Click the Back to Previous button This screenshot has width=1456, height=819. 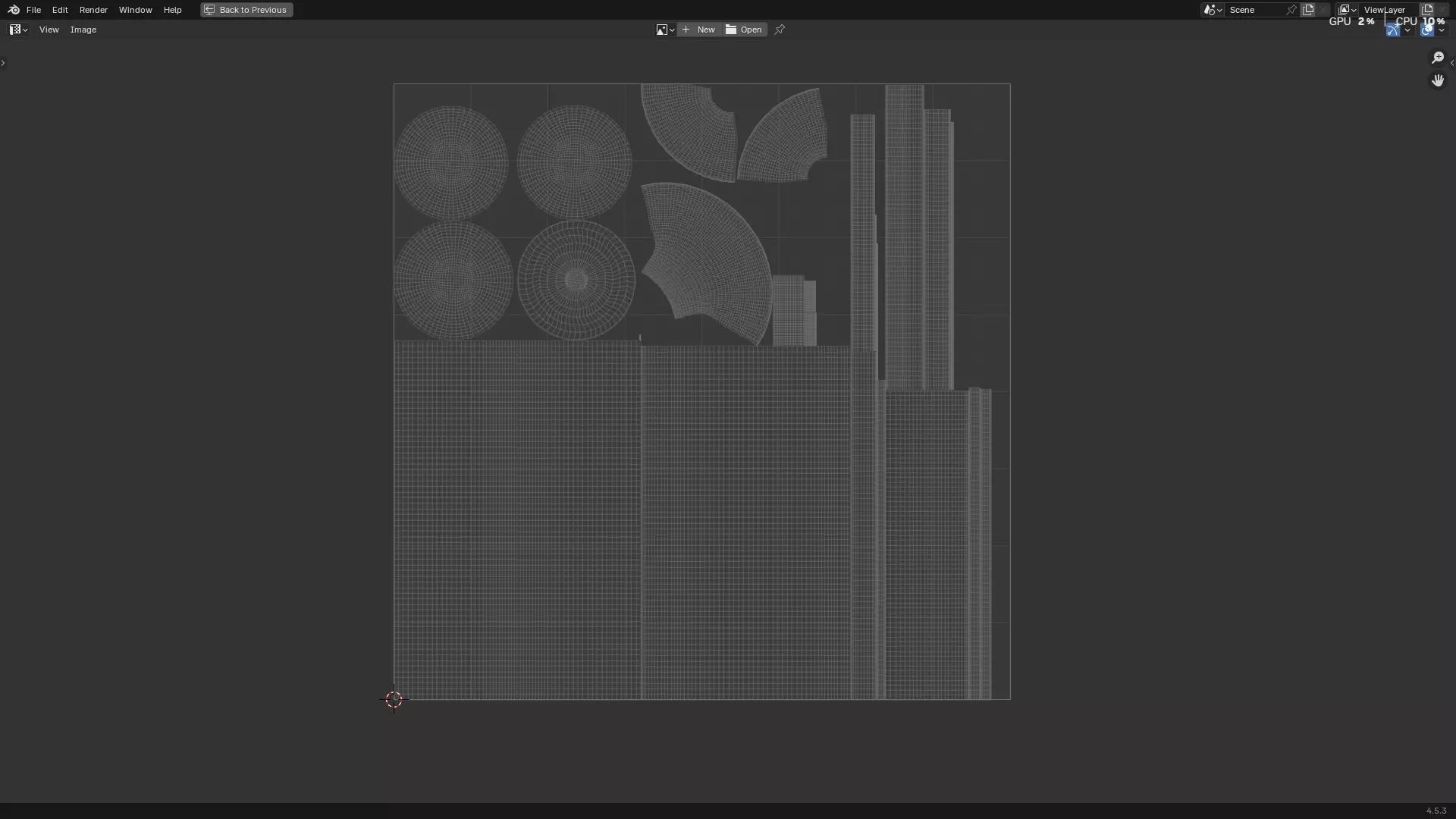pos(246,10)
